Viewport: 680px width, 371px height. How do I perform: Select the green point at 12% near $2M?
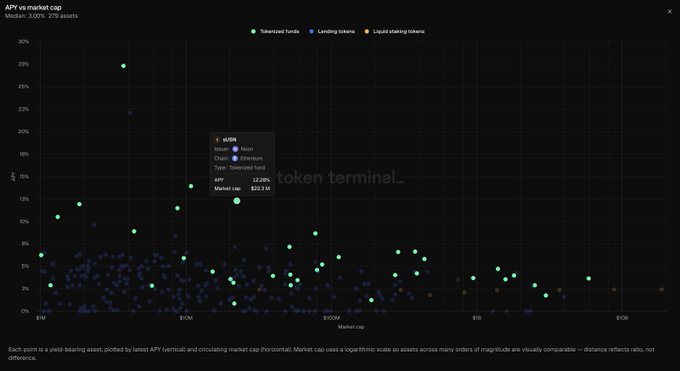[x=79, y=204]
